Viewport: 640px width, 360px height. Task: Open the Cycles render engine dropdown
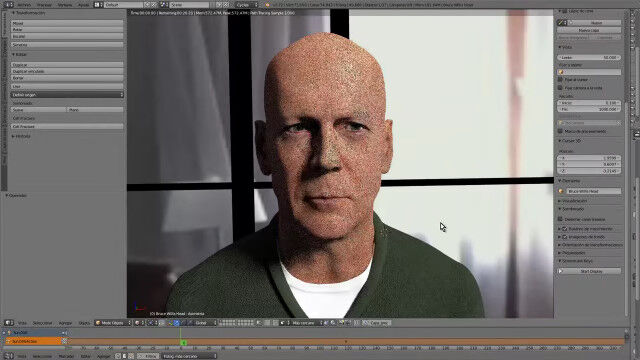tap(246, 5)
